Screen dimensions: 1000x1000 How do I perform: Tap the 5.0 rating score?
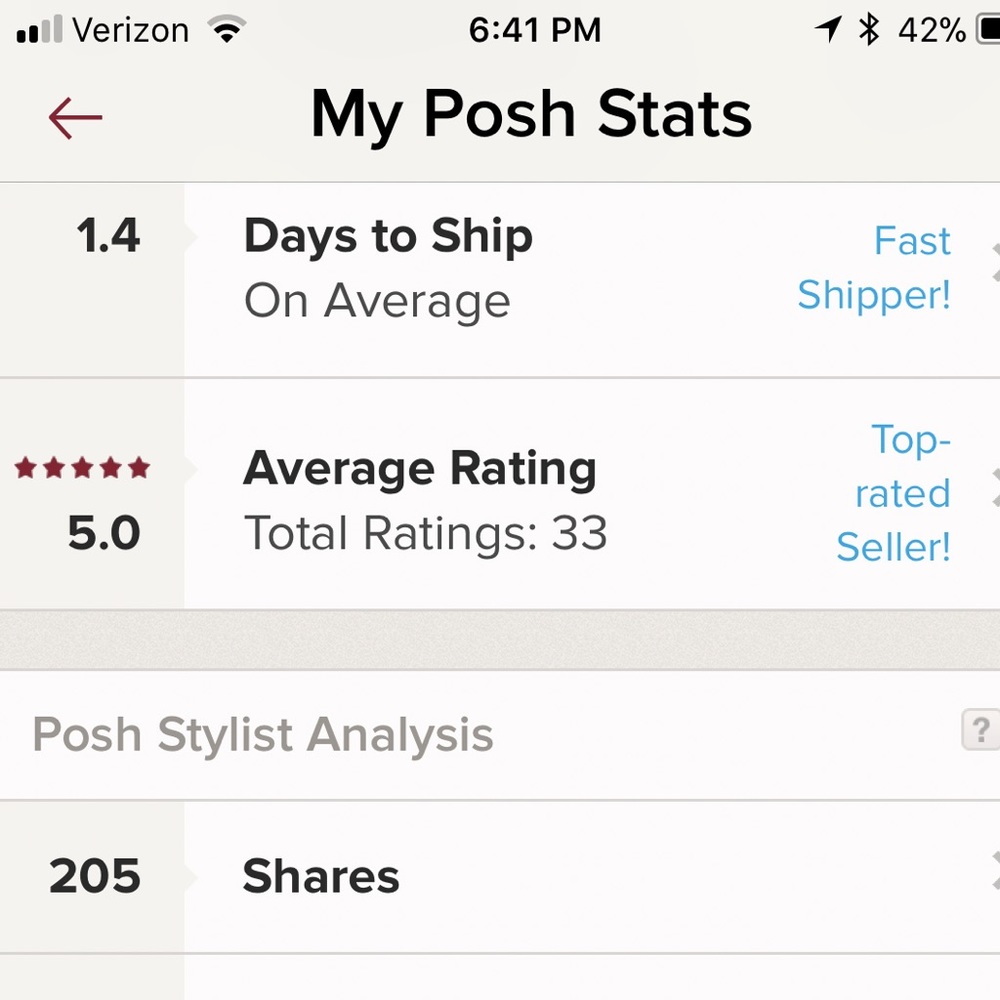104,533
